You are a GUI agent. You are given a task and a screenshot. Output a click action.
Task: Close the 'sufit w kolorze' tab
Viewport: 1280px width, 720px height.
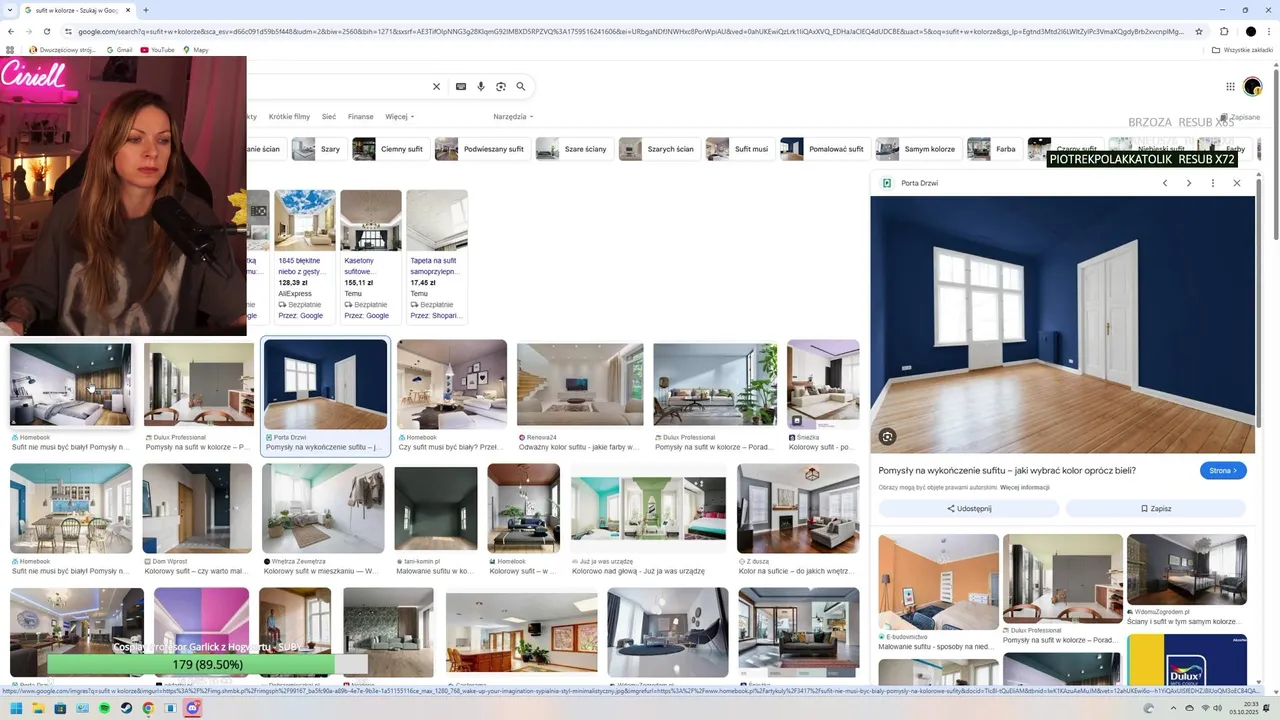pos(127,10)
